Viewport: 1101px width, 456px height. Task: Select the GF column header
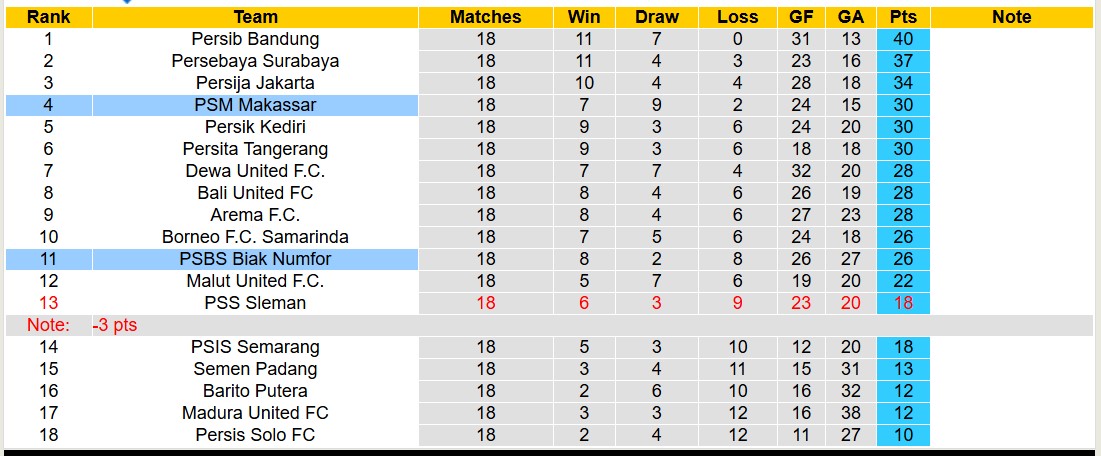[800, 17]
